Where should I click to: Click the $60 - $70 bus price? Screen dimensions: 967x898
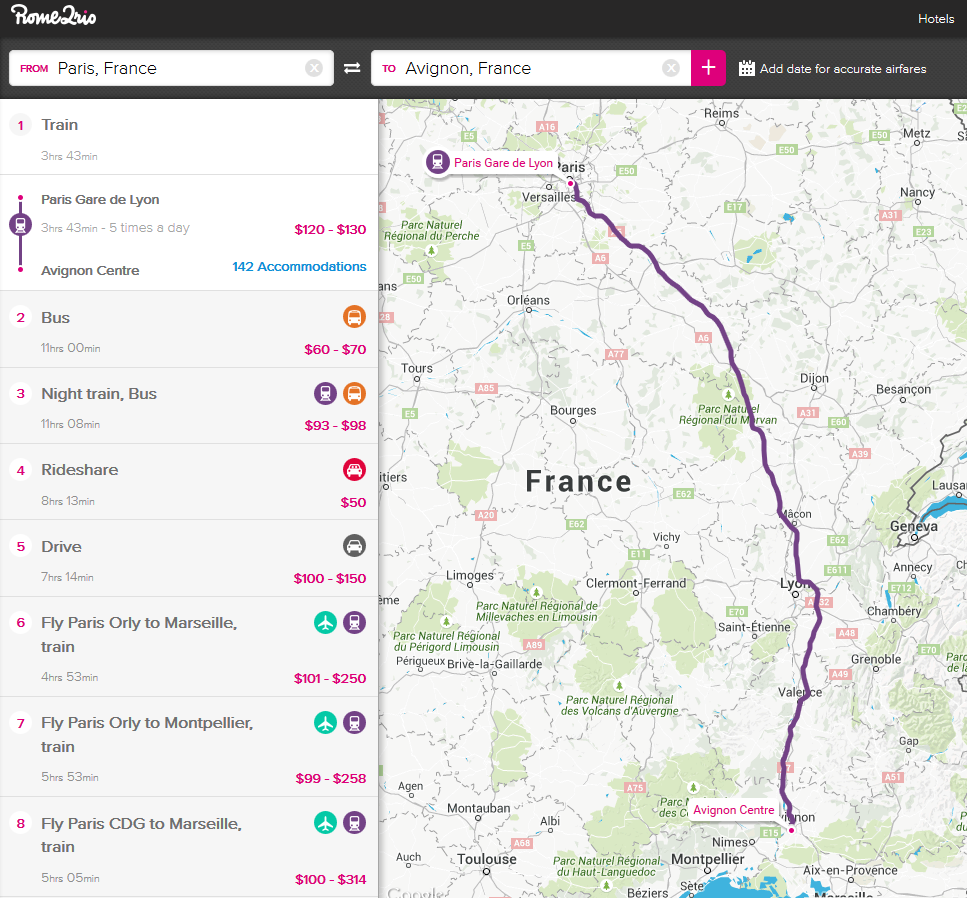click(x=335, y=350)
